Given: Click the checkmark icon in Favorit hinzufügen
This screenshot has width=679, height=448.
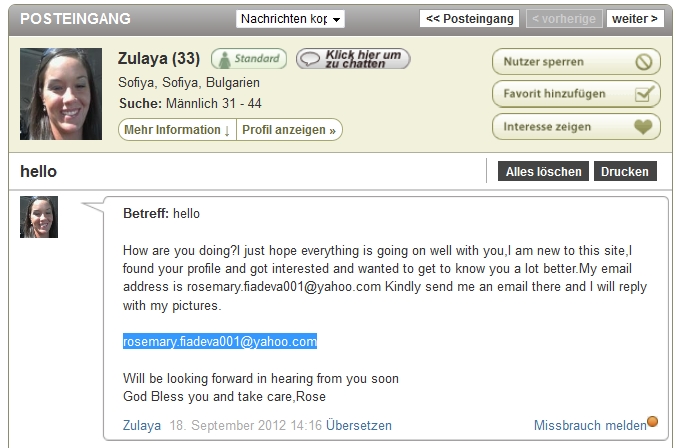Looking at the screenshot, I should tap(644, 94).
